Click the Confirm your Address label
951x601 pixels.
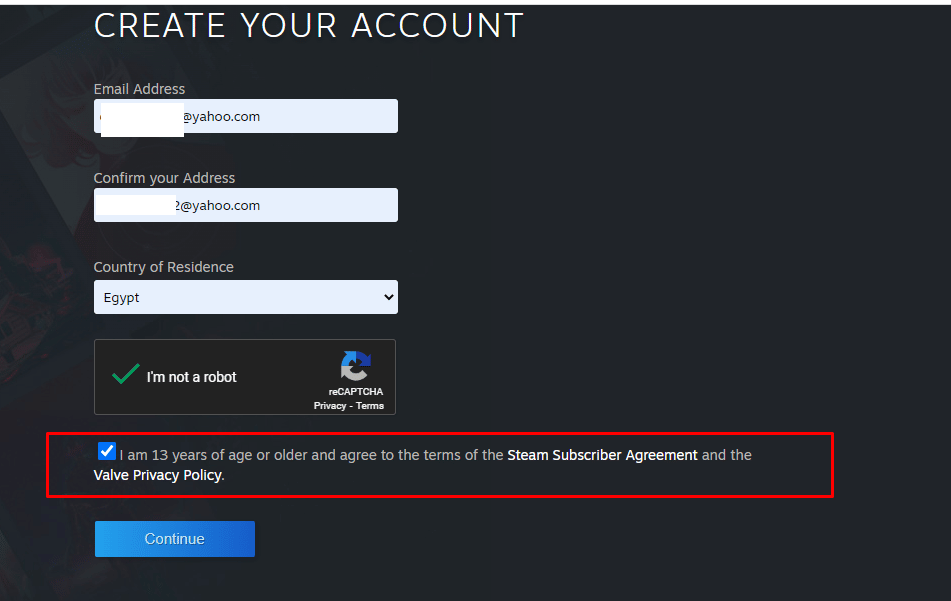tap(164, 178)
